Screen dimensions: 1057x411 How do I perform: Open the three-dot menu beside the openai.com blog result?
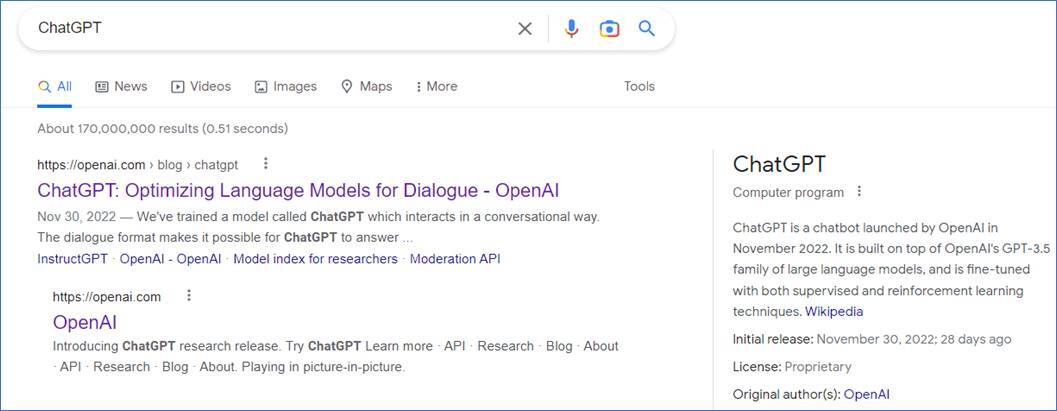pyautogui.click(x=265, y=164)
